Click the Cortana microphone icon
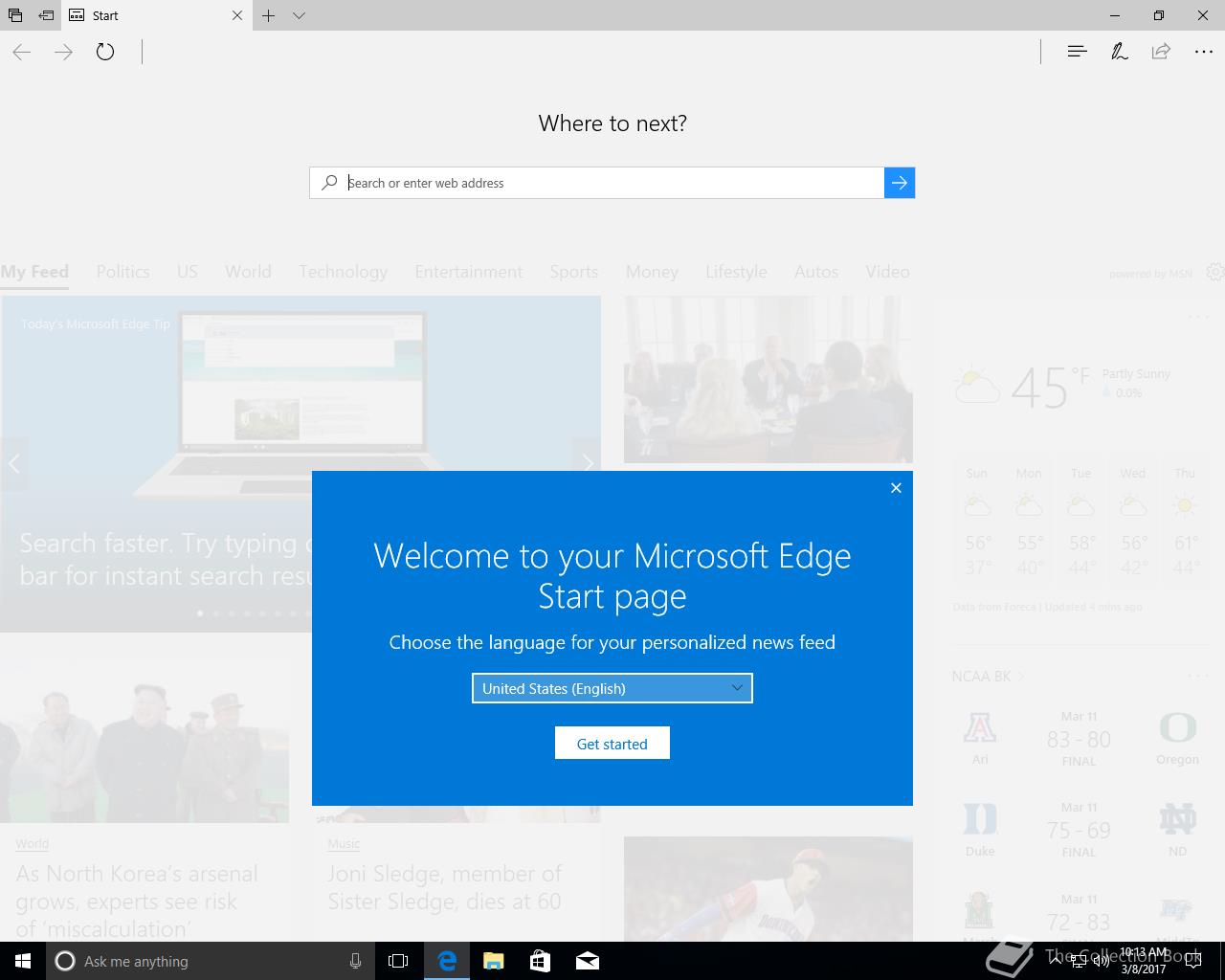Viewport: 1225px width, 980px height. click(x=355, y=961)
